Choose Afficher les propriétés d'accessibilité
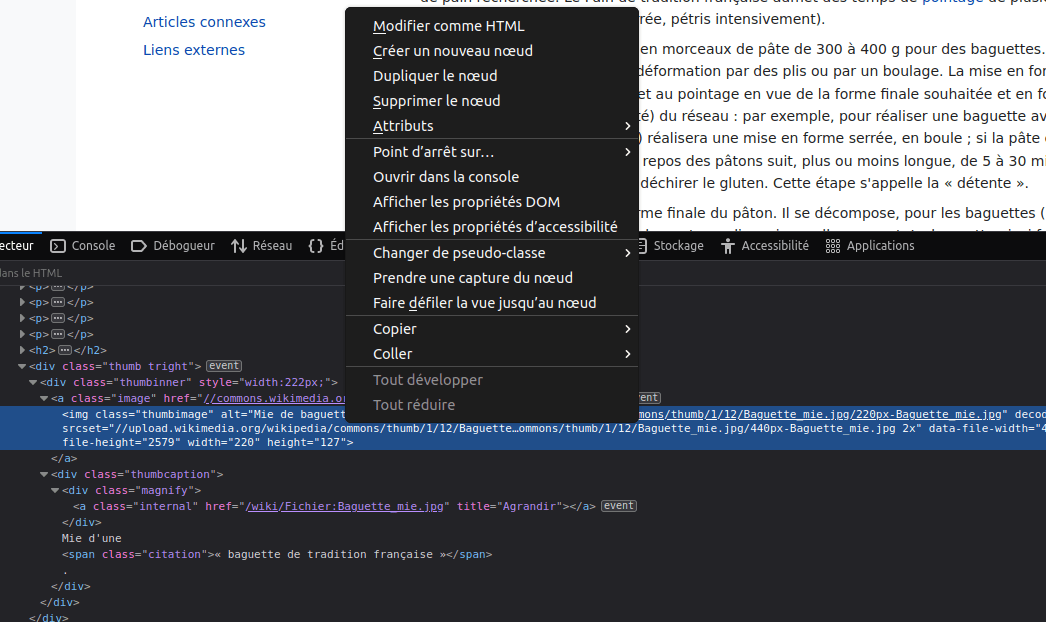Screen dimensions: 1046x622 pos(492,227)
